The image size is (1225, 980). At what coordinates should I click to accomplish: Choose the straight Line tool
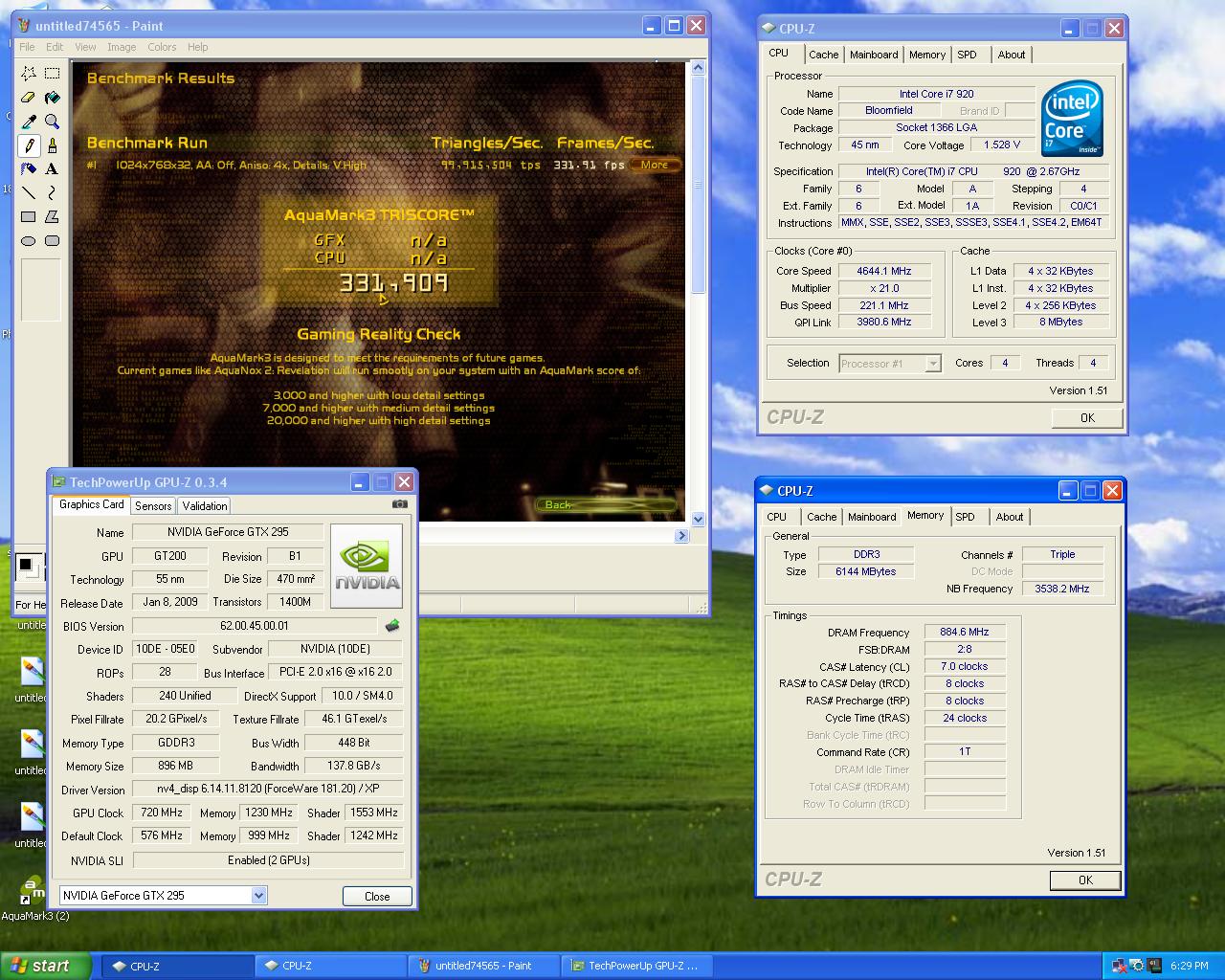pyautogui.click(x=29, y=193)
